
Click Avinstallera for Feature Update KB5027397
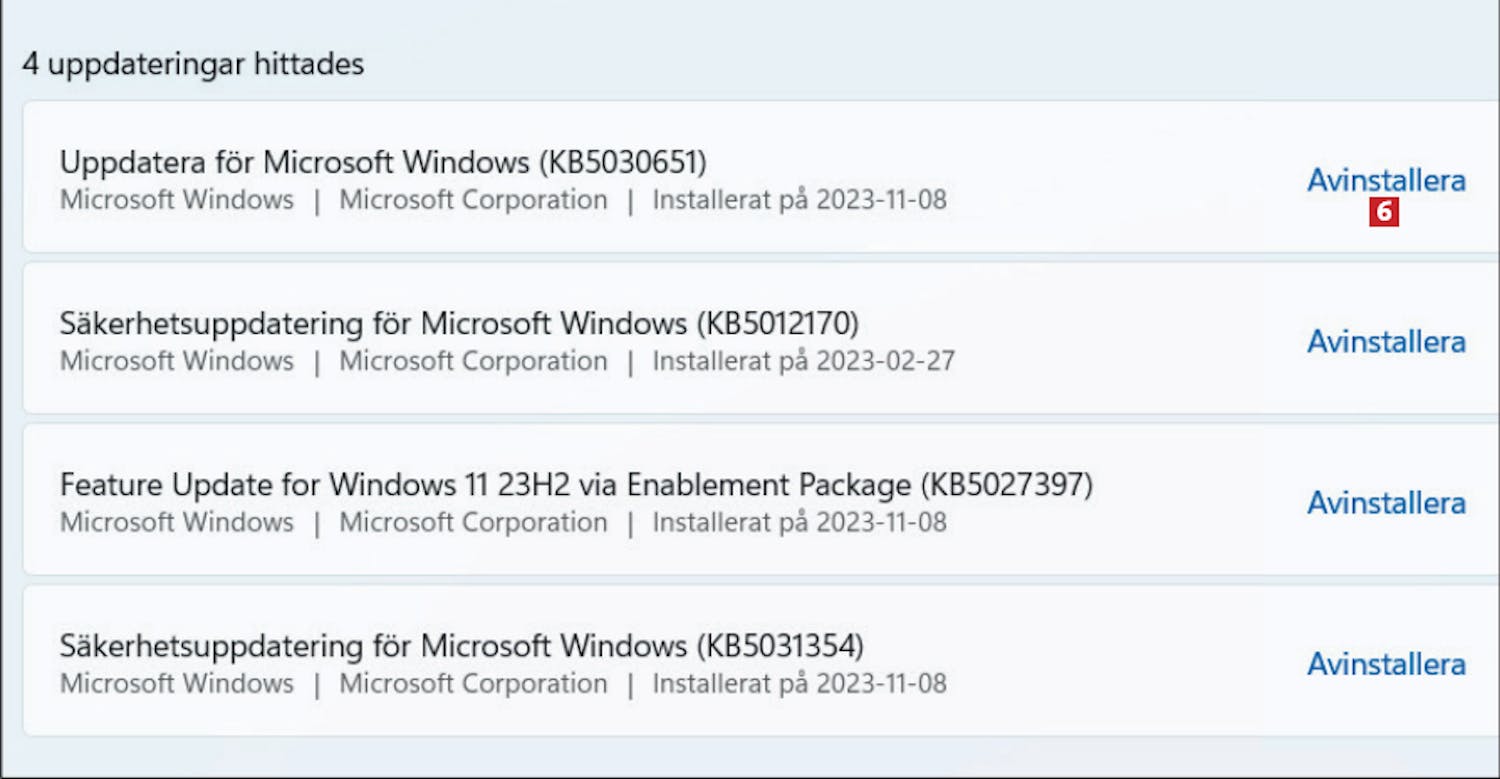coord(1386,502)
